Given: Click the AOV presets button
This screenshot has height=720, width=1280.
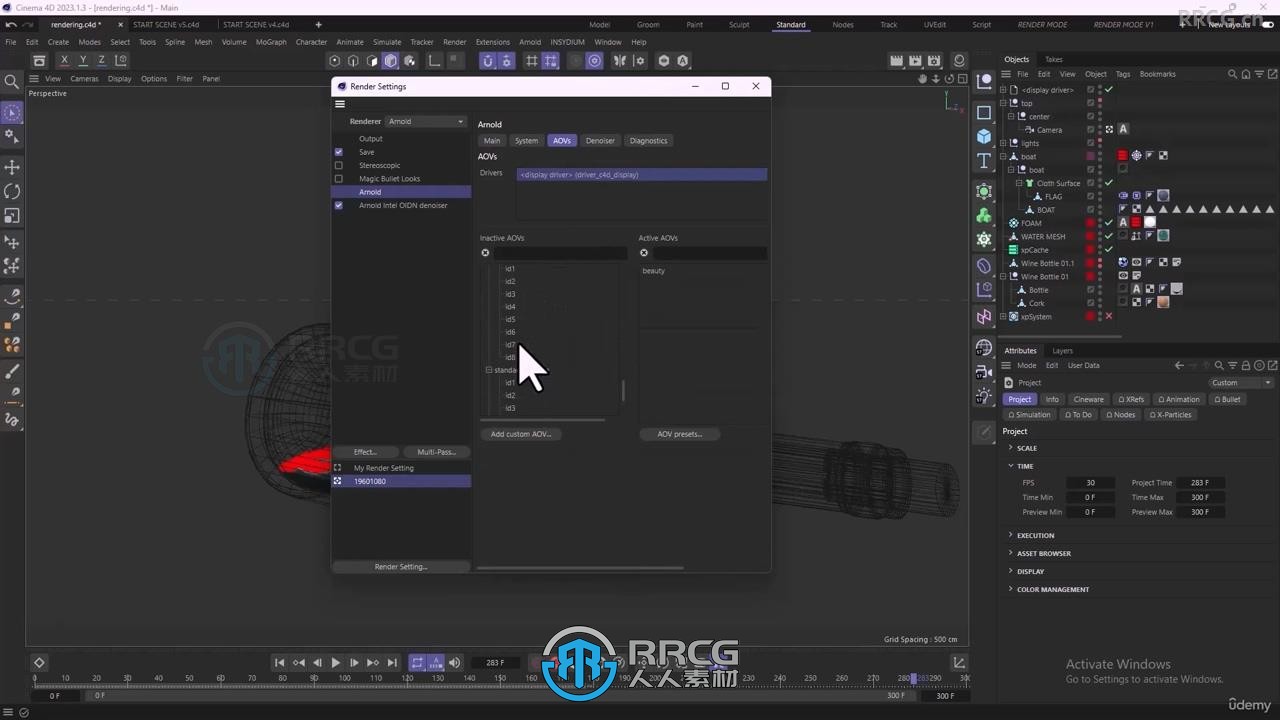Looking at the screenshot, I should click(x=680, y=434).
